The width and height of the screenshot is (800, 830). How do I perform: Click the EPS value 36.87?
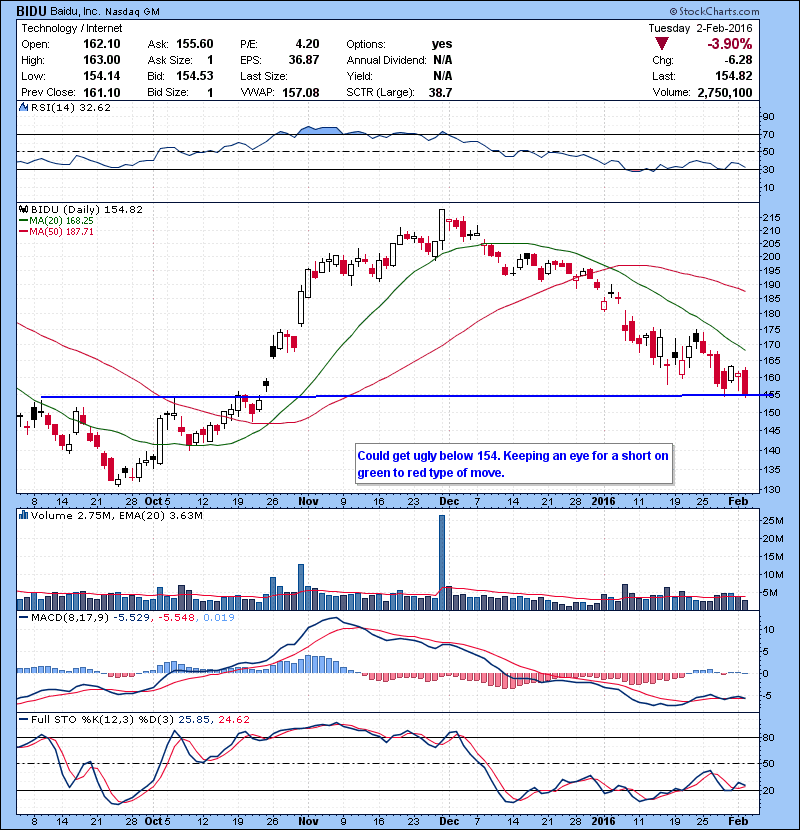click(304, 60)
